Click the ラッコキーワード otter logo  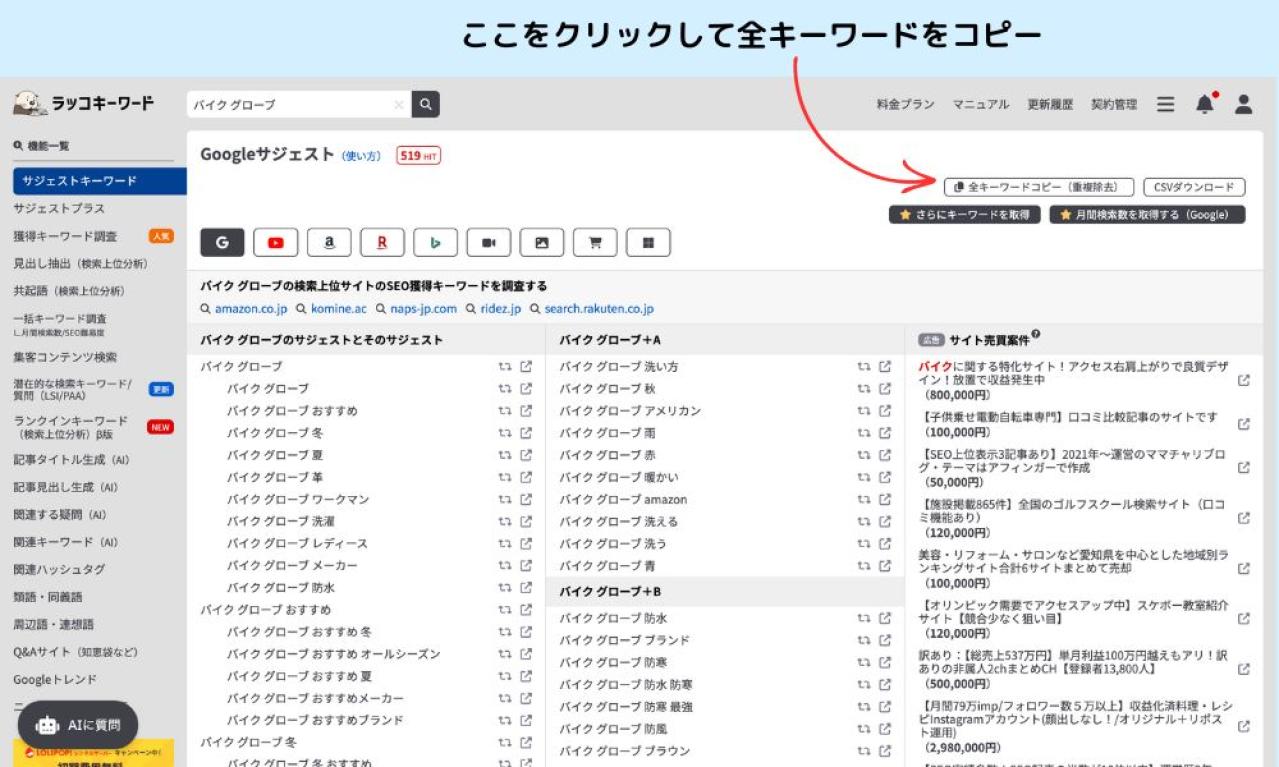tap(84, 103)
